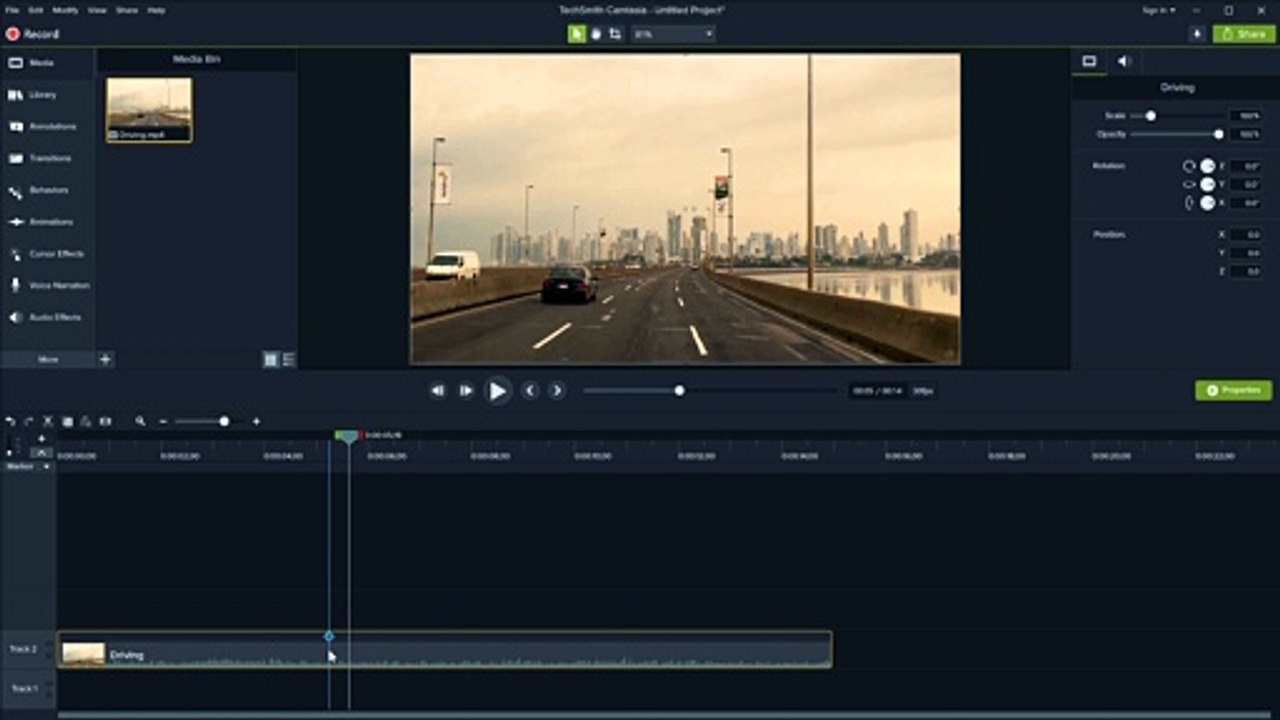The width and height of the screenshot is (1280, 720).
Task: Switch Media Bin to list view
Action: (x=288, y=360)
